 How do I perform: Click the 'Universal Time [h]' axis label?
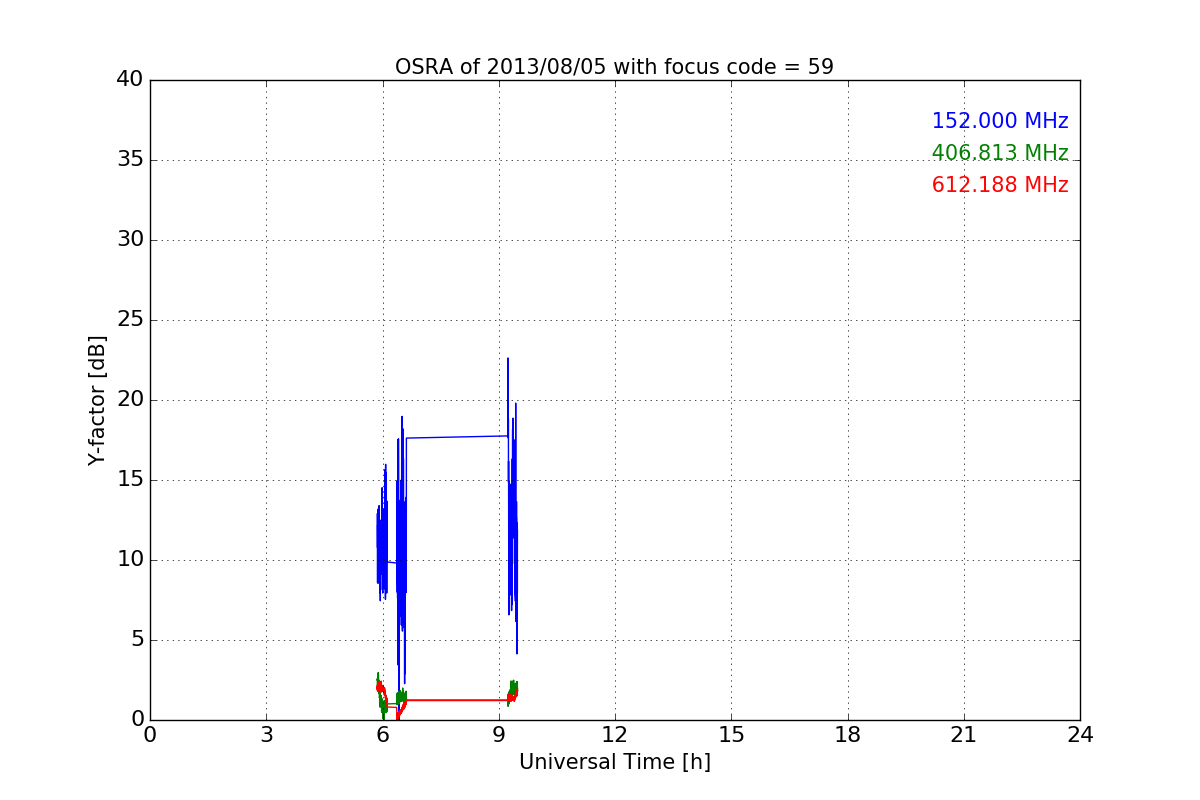tap(614, 762)
